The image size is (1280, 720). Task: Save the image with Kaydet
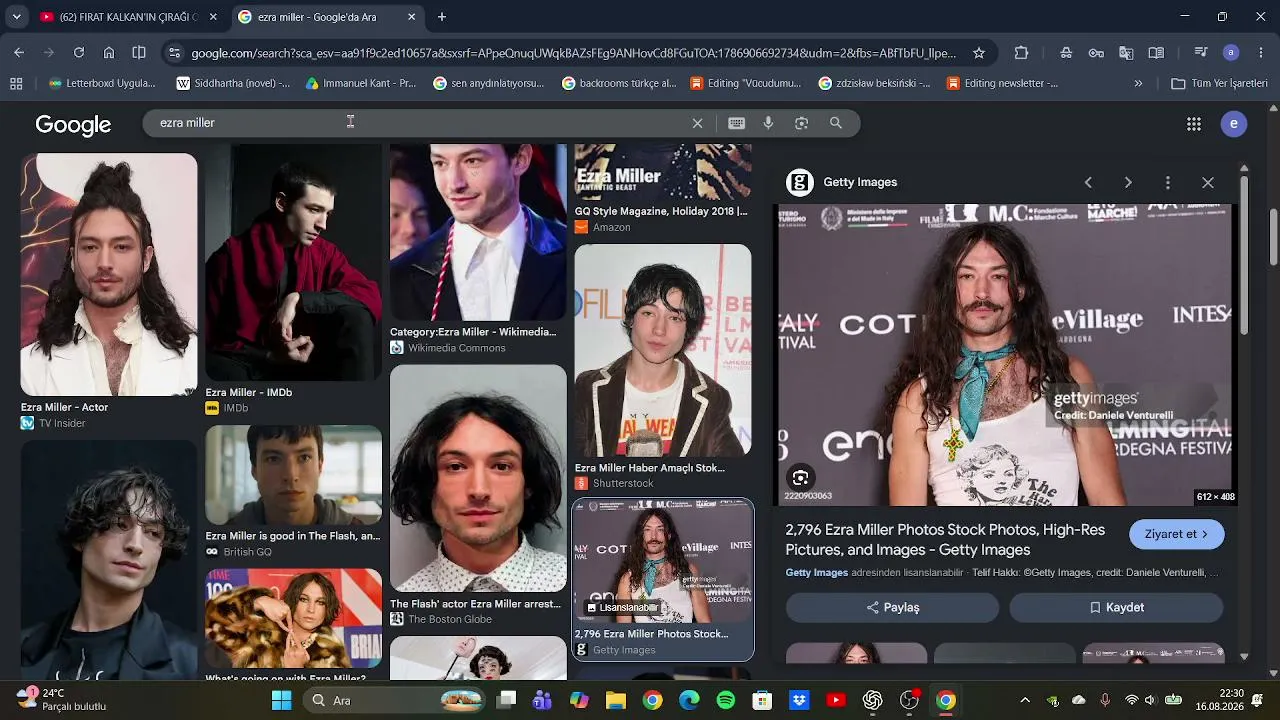tap(1116, 607)
